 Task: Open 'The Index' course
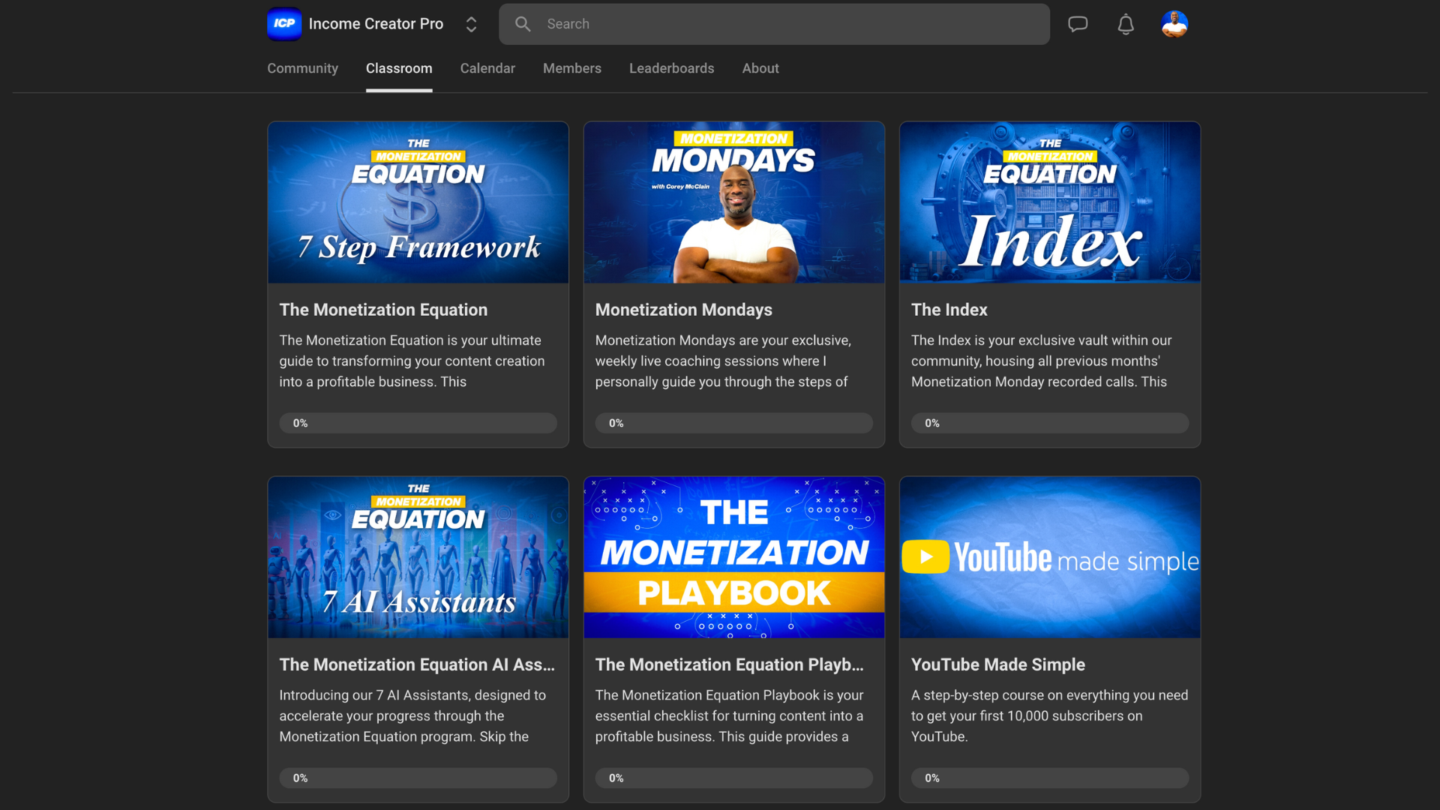948,309
